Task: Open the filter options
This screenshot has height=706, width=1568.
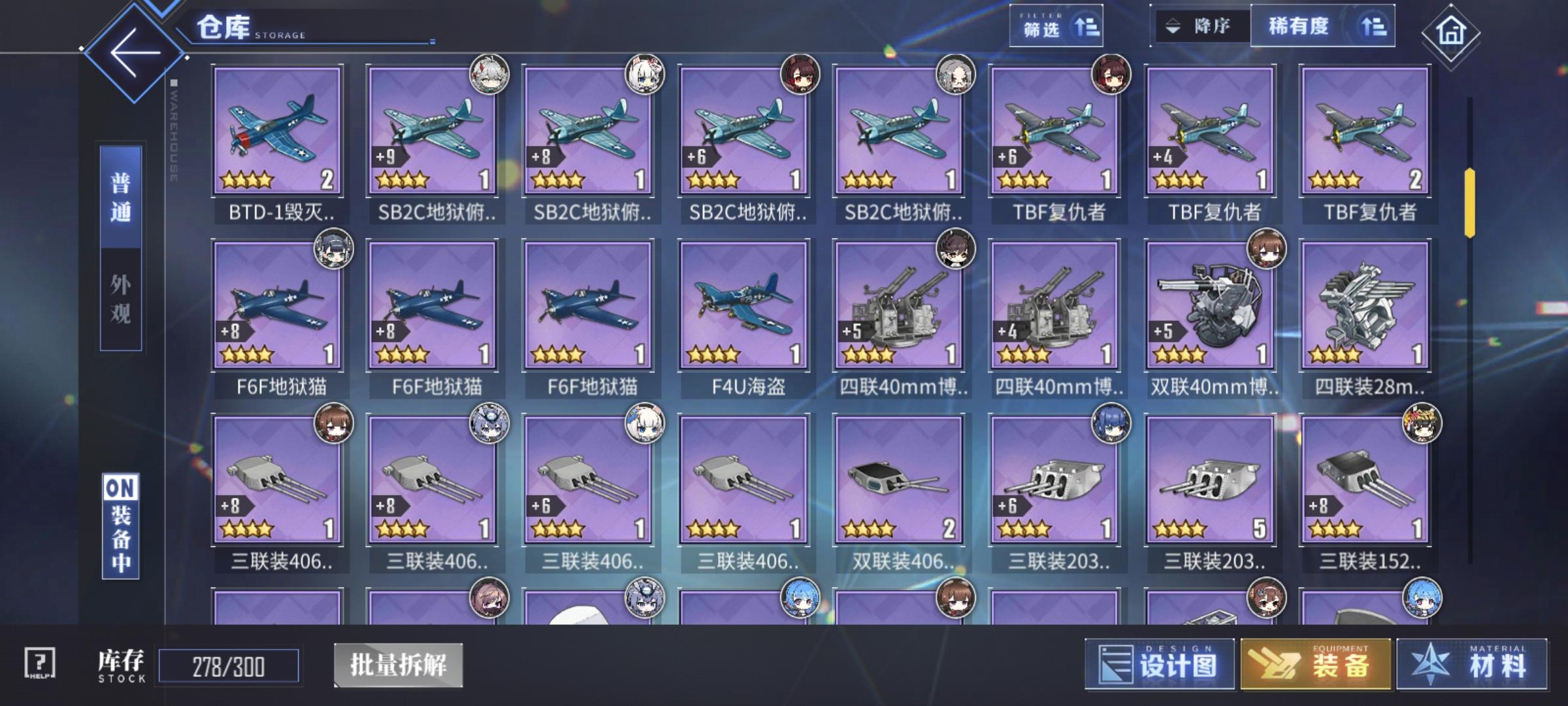Action: (1056, 26)
